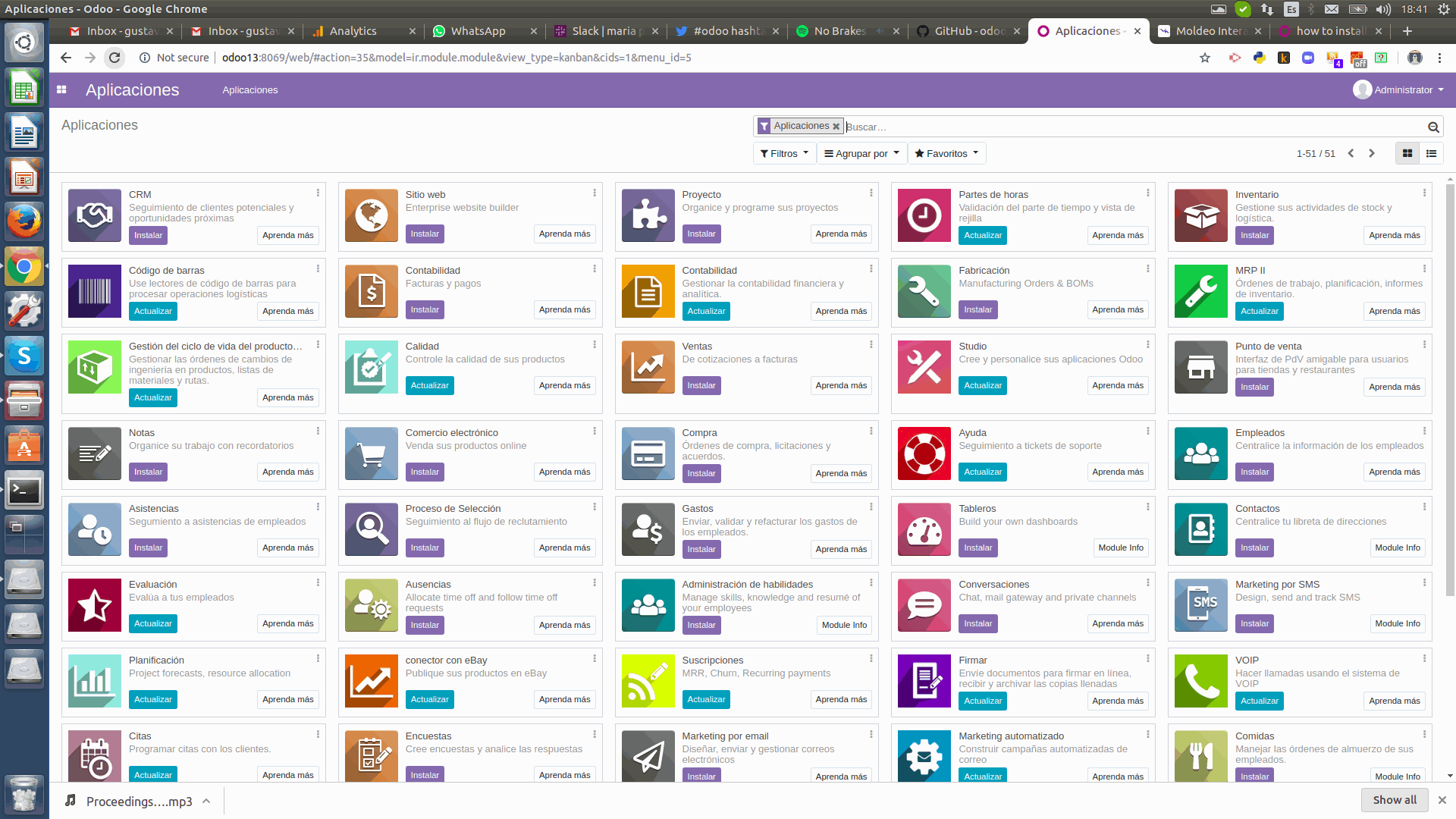Bookmark this page with the star icon

pos(1205,58)
